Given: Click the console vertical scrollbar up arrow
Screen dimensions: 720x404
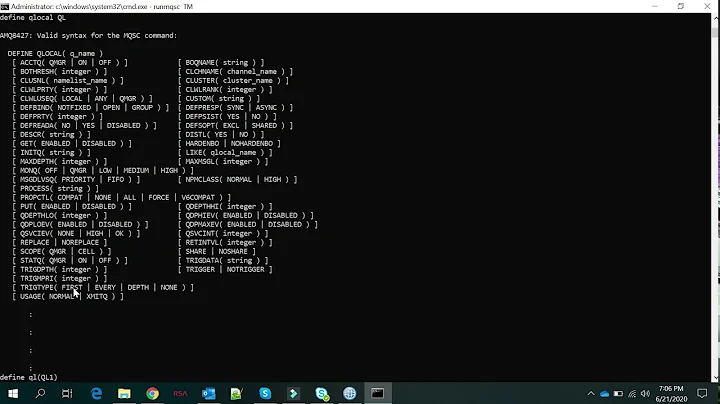Looking at the screenshot, I should 715,18.
